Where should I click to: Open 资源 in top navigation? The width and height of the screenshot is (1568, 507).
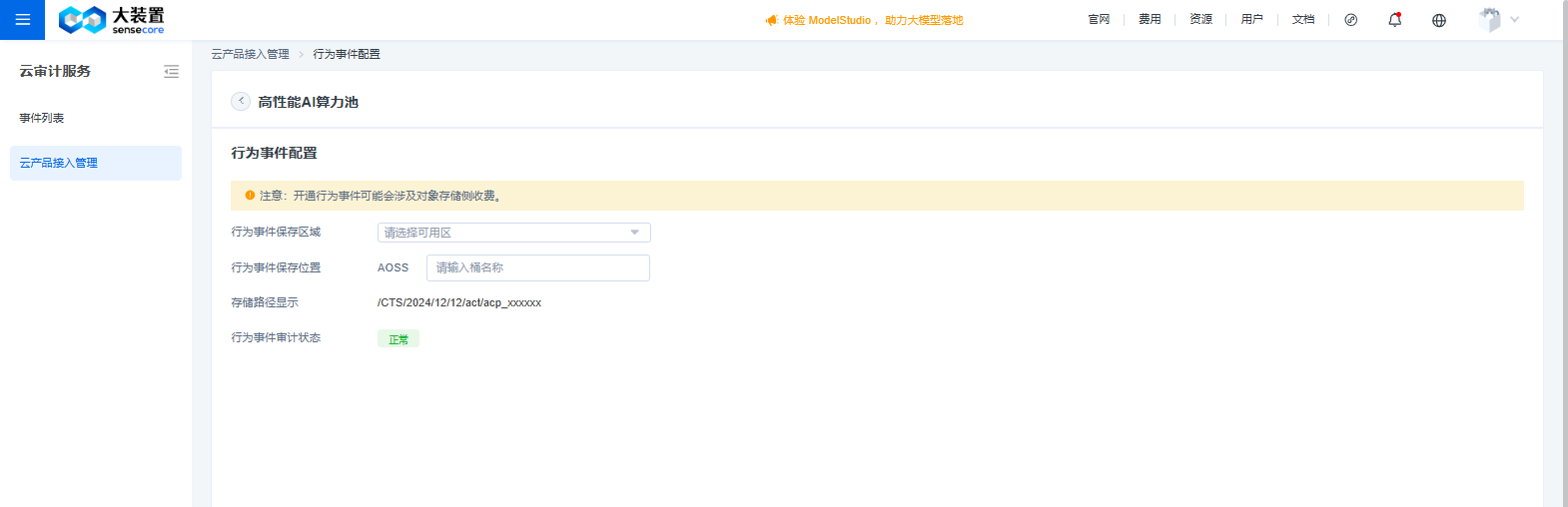coord(1200,20)
